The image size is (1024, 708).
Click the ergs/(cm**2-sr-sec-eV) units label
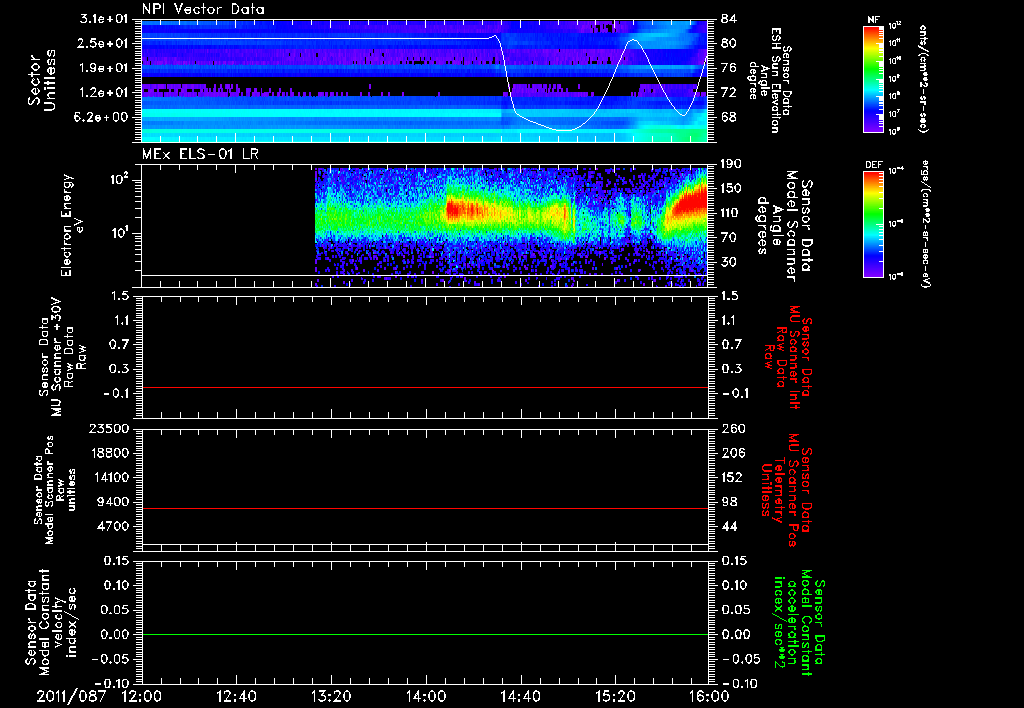click(x=923, y=223)
